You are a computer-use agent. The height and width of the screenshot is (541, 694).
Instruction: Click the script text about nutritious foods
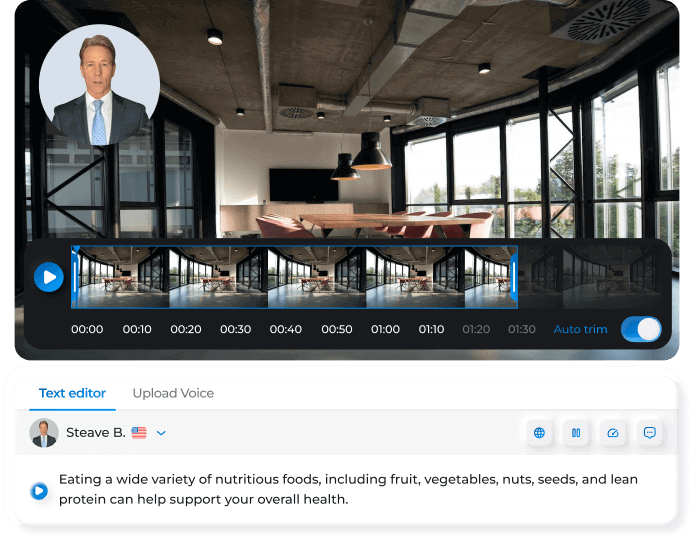pos(348,489)
